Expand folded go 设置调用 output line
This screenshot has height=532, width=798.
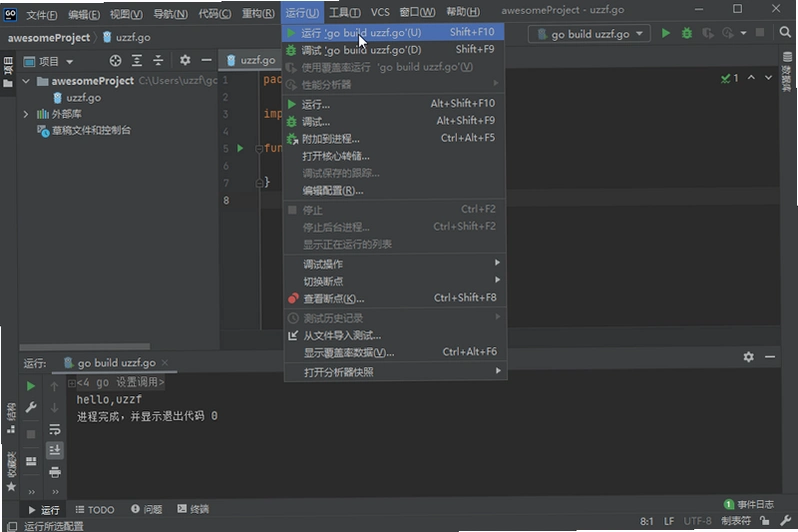72,383
